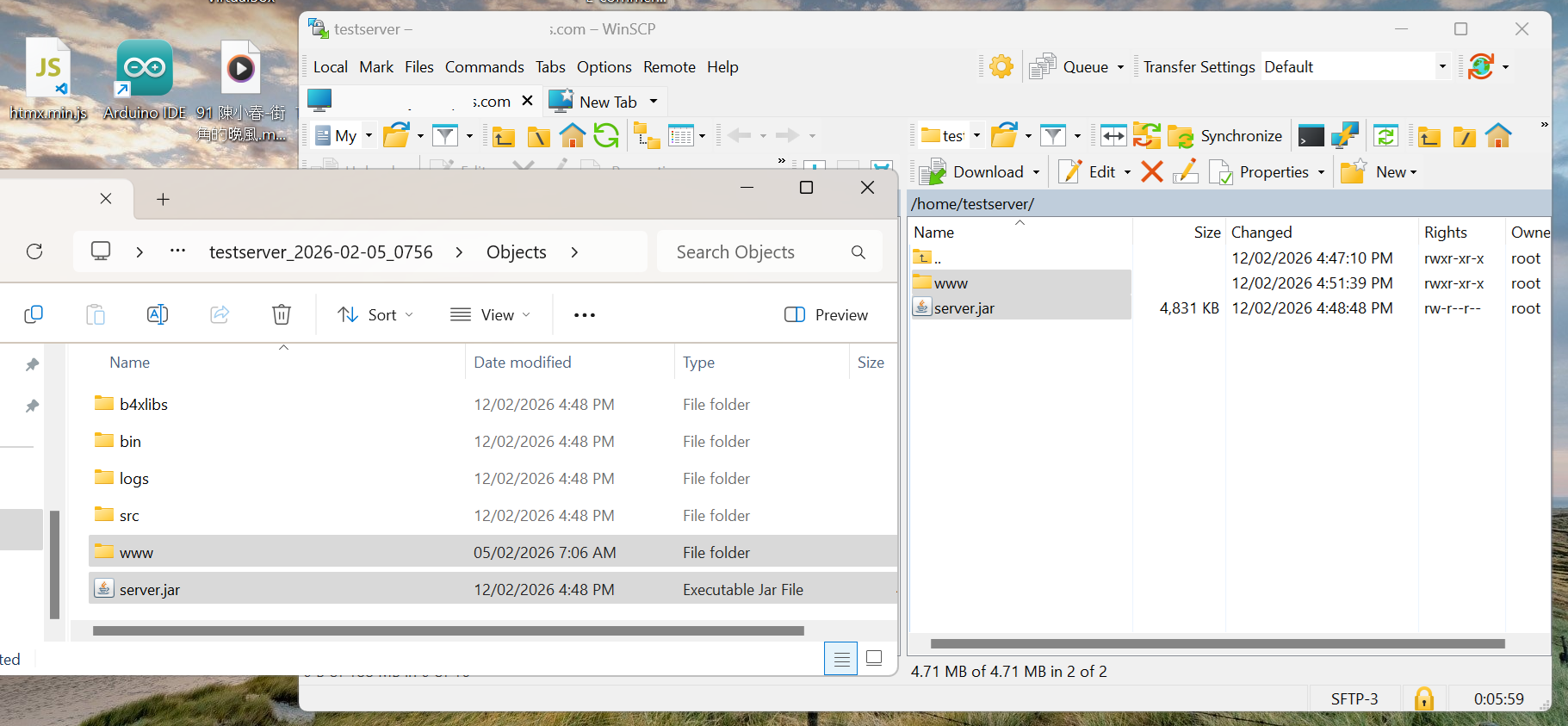Select server.jar in WinSCP remote panel
Image resolution: width=1568 pixels, height=726 pixels.
pyautogui.click(x=964, y=308)
